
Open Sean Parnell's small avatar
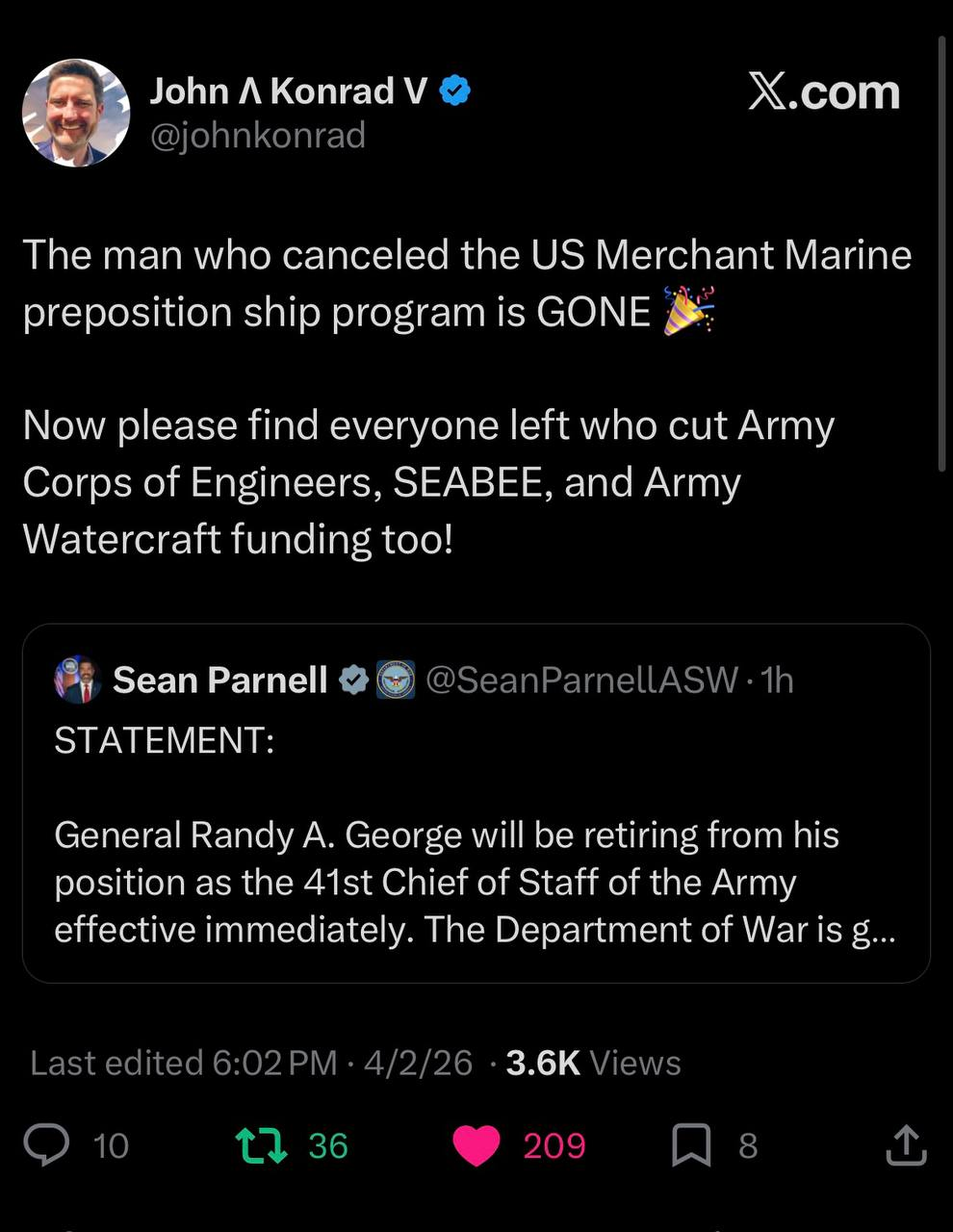[x=78, y=680]
